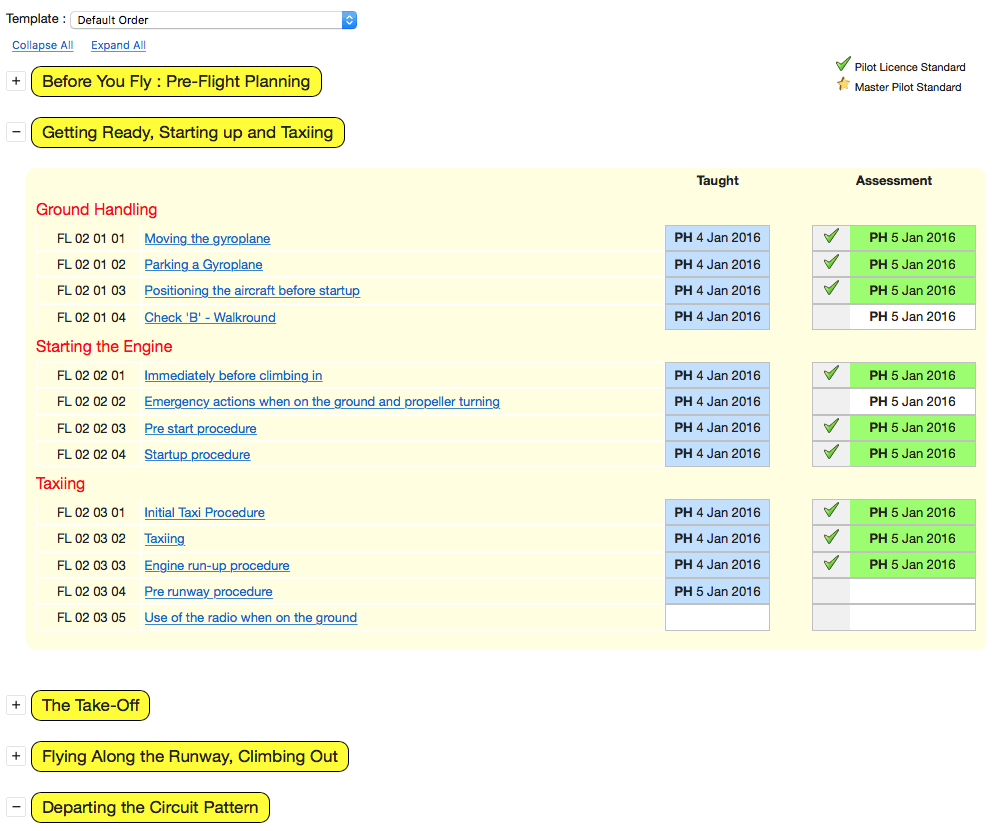The width and height of the screenshot is (998, 831).
Task: Collapse Getting Ready, Starting up and Taxiing
Action: 16,132
